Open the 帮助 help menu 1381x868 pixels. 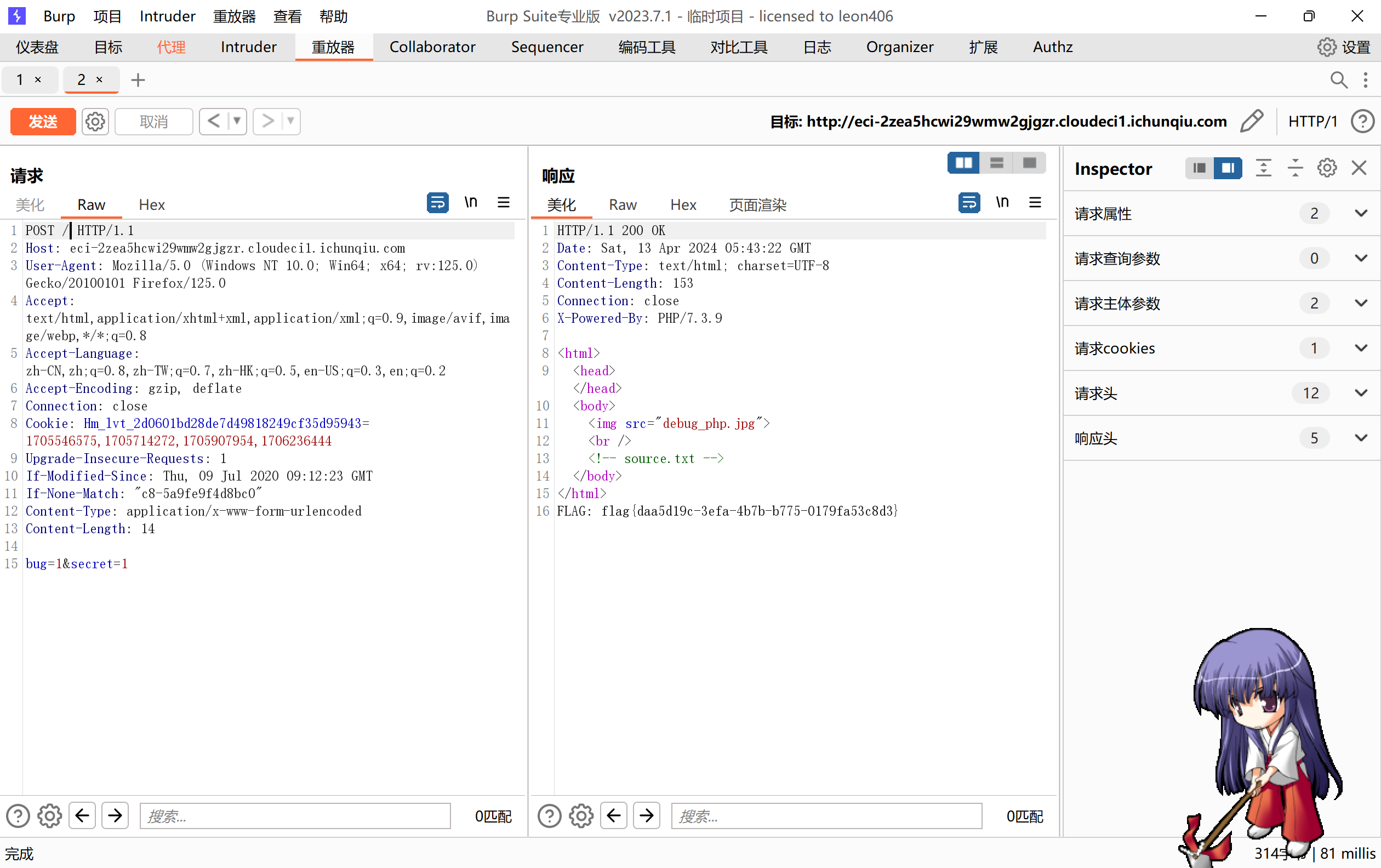334,16
